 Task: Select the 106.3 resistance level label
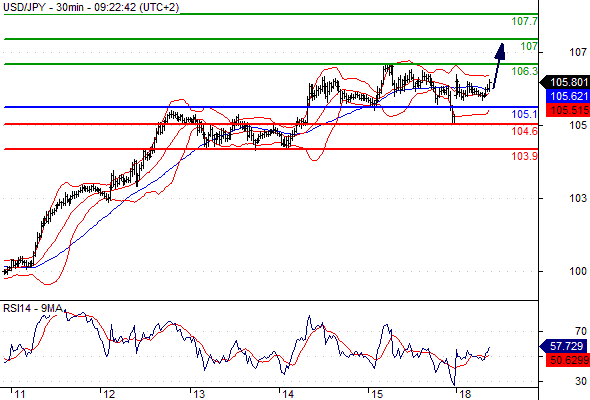click(x=525, y=71)
